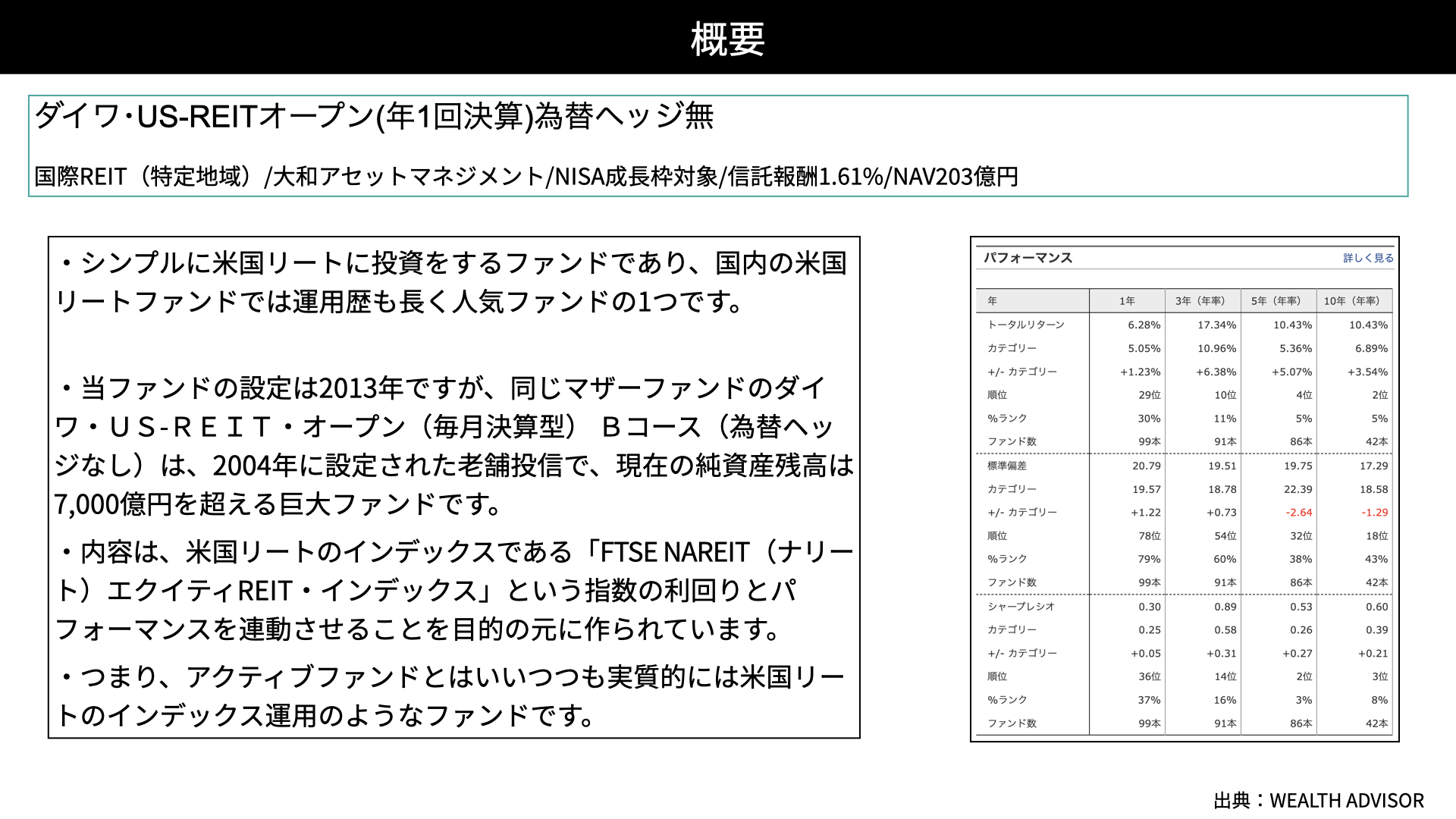Click the 国際REIT fund details line
The image size is (1456, 819).
point(526,177)
